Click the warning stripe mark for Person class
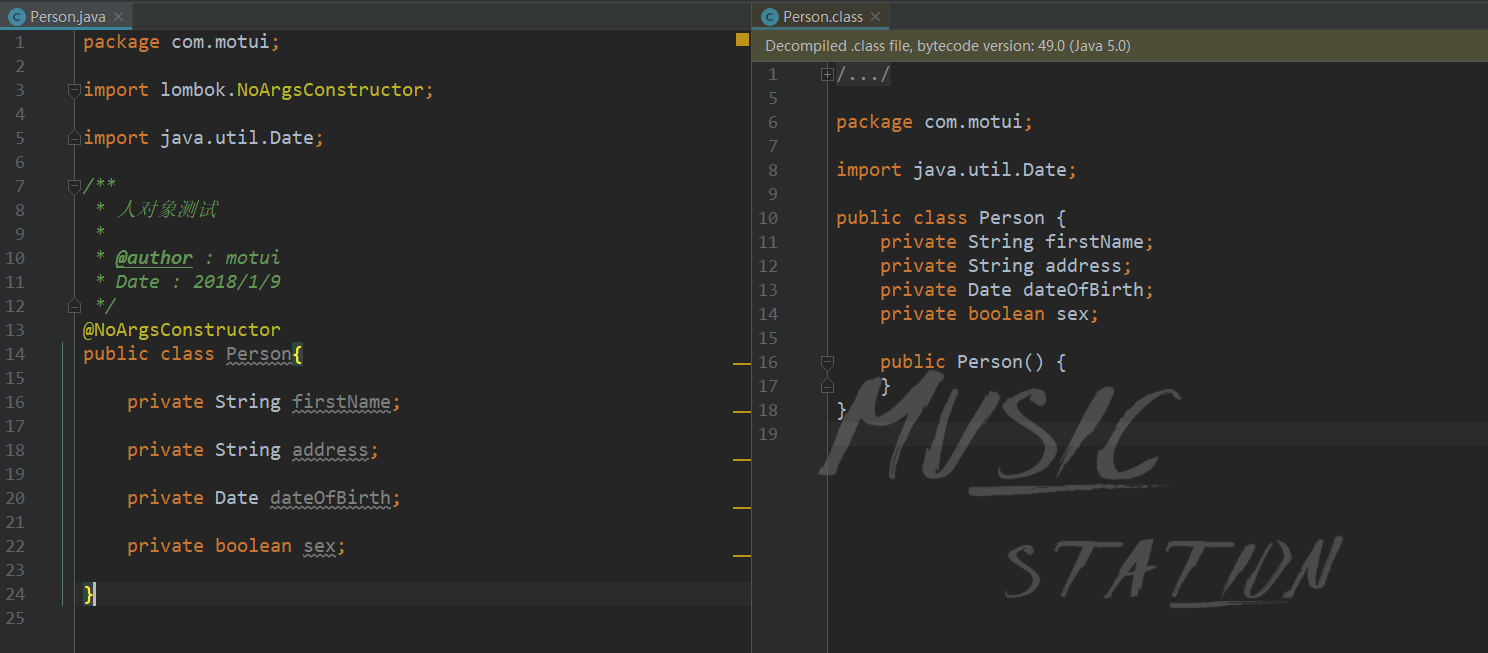The height and width of the screenshot is (653, 1488). tap(742, 365)
